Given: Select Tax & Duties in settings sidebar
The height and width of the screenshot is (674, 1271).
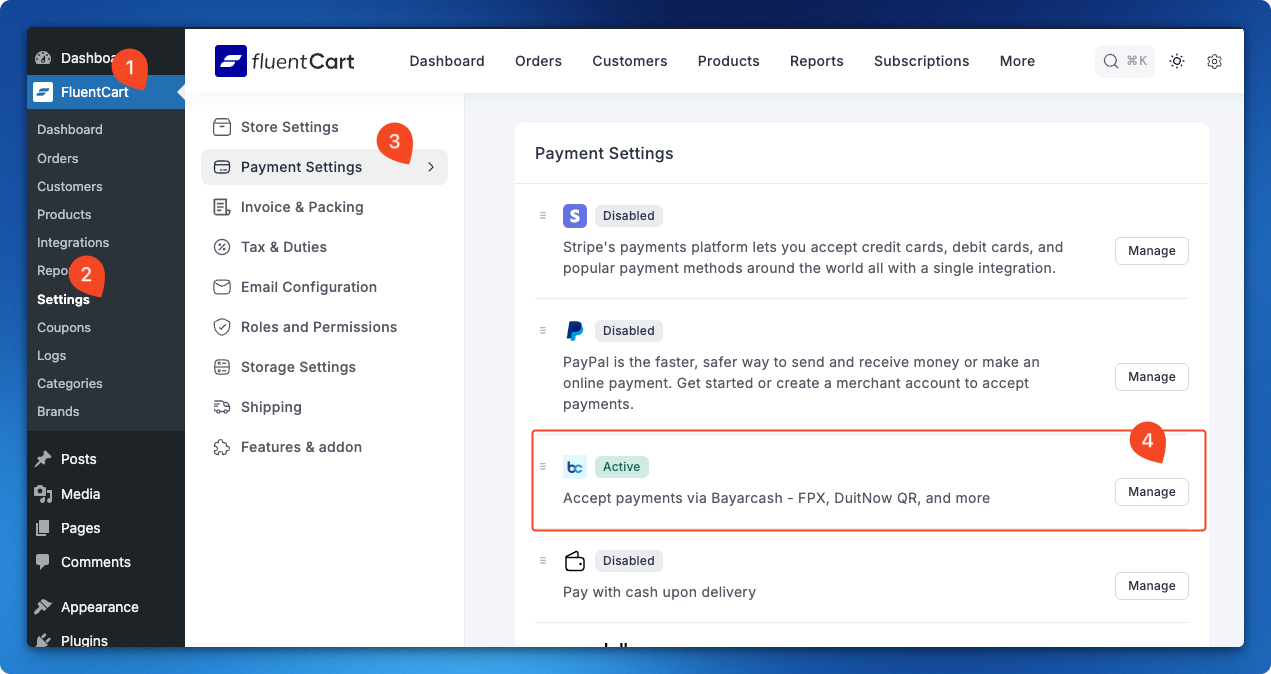Looking at the screenshot, I should [x=283, y=247].
